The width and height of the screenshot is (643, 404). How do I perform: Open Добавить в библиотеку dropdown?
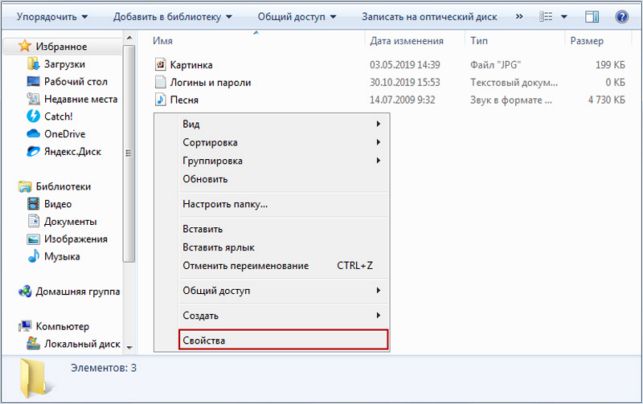coord(173,17)
